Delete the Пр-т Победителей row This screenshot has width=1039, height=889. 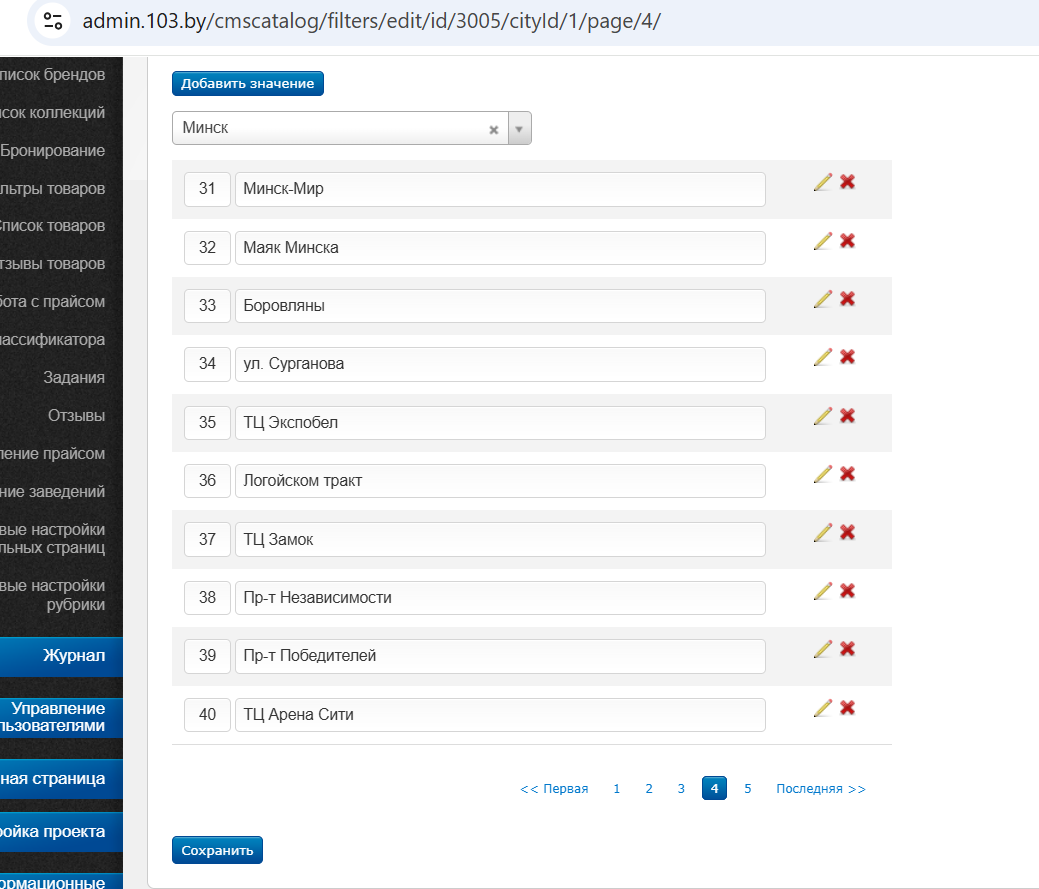pyautogui.click(x=848, y=649)
